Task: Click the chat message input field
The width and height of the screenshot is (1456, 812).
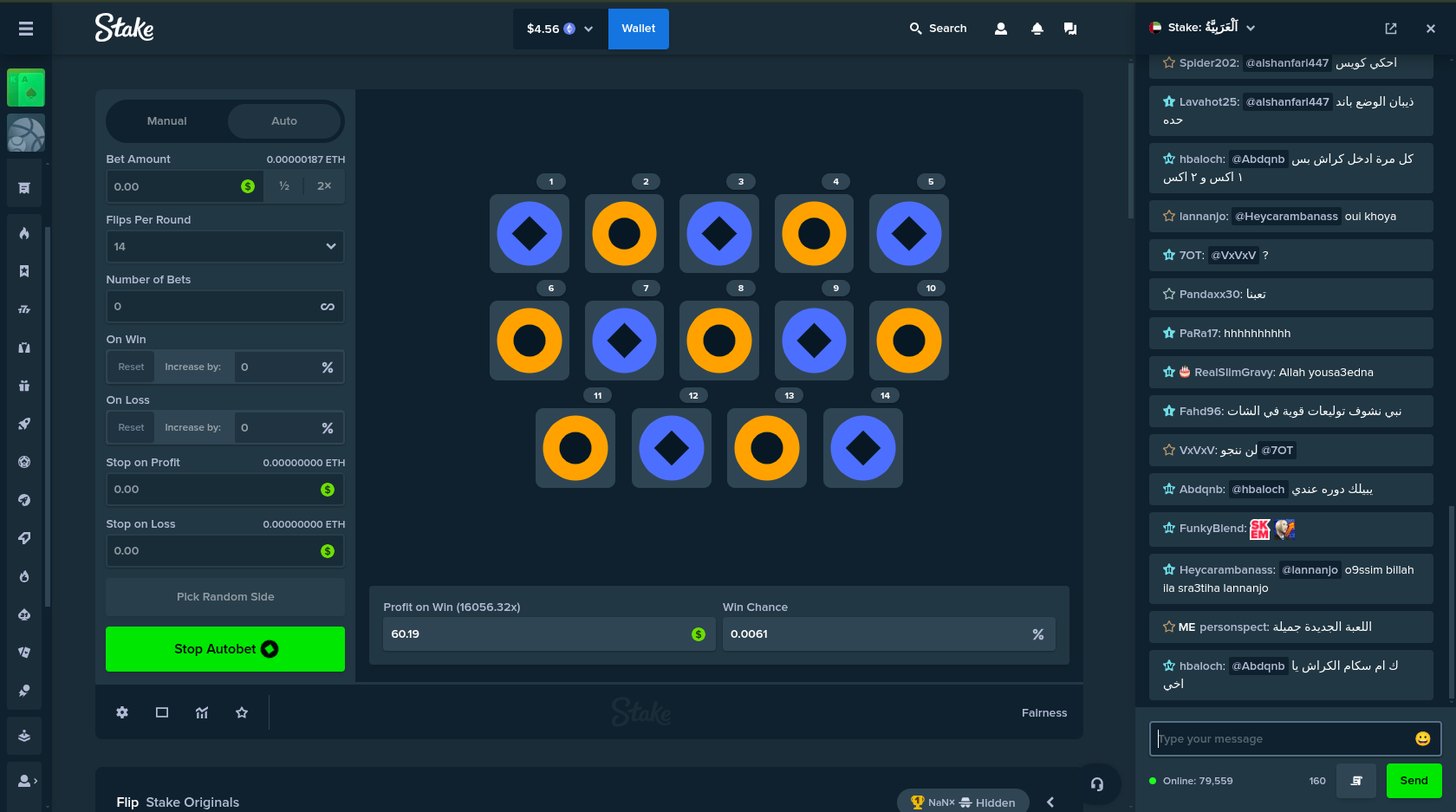Action: tap(1283, 738)
